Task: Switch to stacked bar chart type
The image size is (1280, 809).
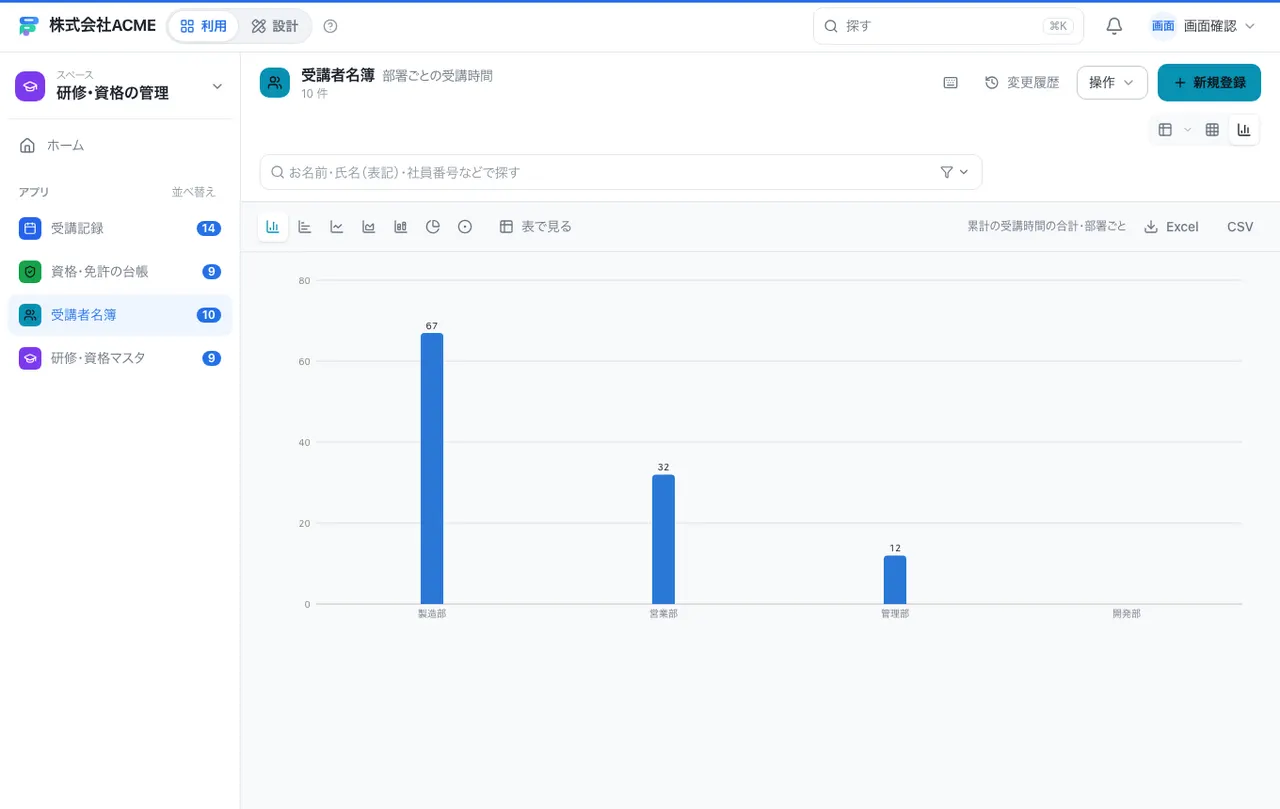Action: (401, 227)
